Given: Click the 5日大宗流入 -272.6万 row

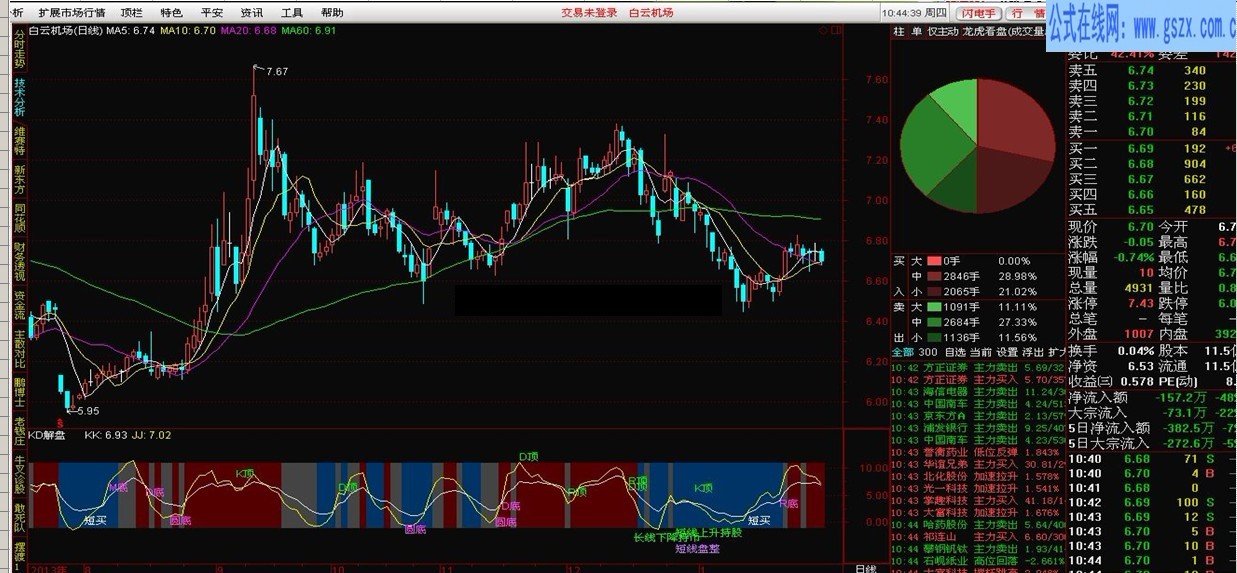Looking at the screenshot, I should coord(1152,443).
